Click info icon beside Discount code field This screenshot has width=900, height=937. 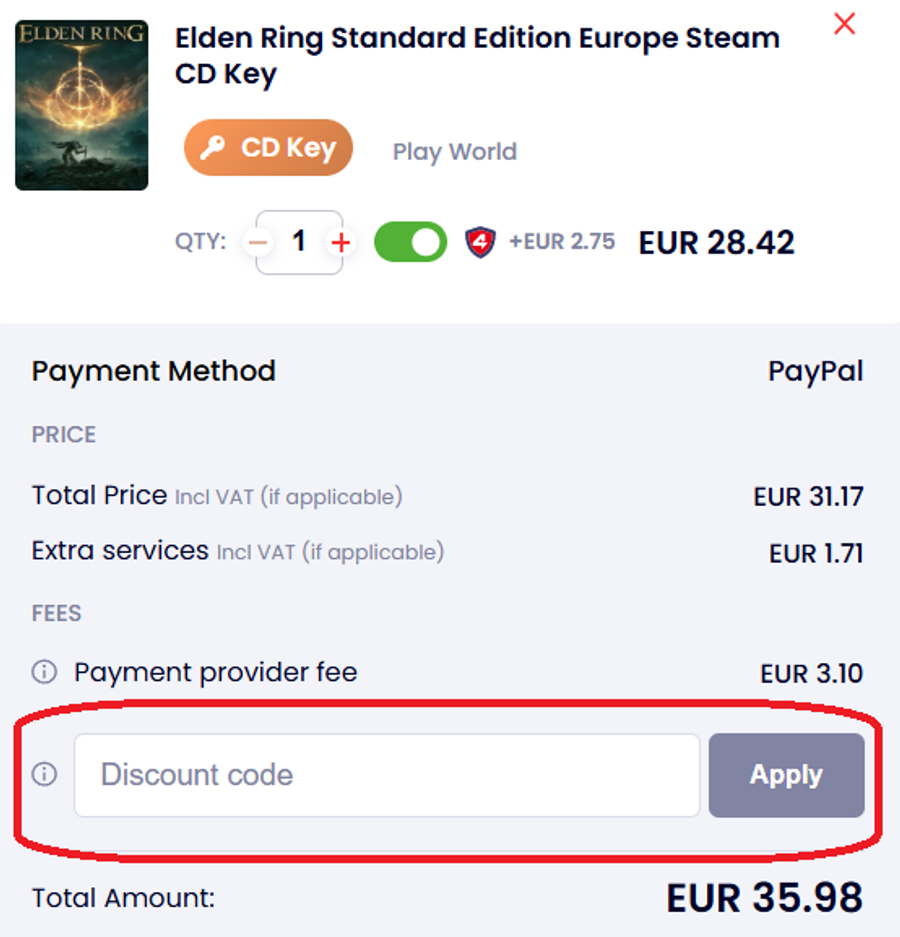click(x=44, y=774)
